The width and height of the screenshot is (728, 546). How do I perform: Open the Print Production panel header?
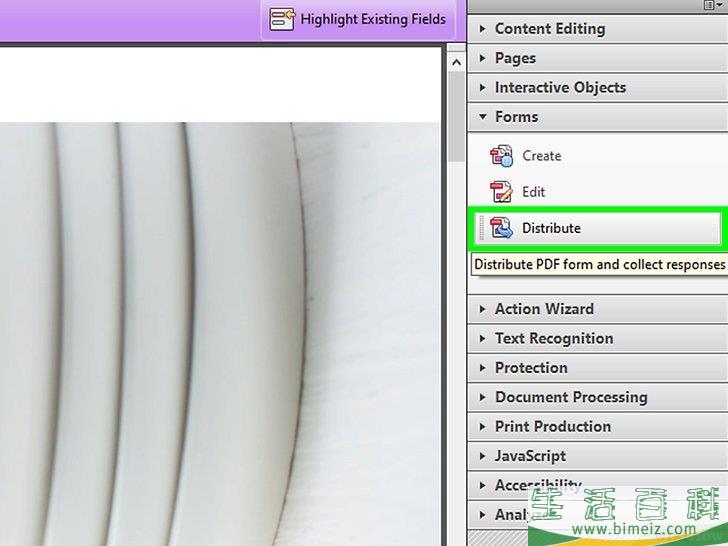(x=598, y=426)
